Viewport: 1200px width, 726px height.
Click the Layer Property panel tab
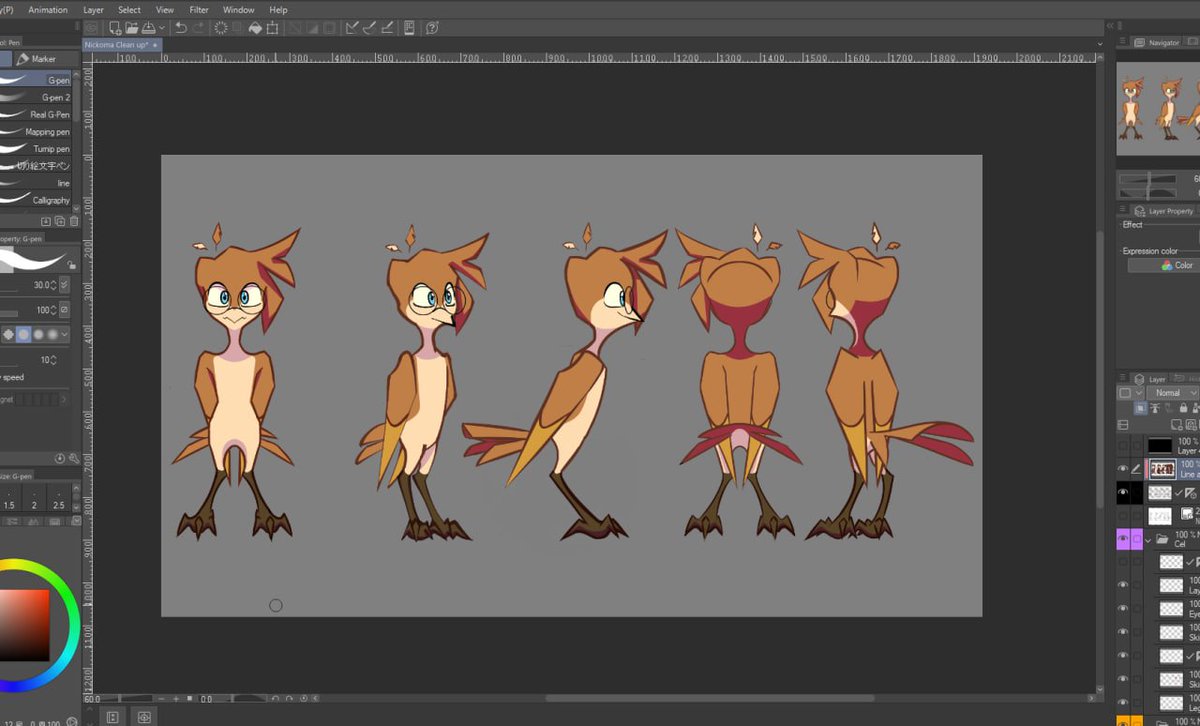[x=1164, y=211]
